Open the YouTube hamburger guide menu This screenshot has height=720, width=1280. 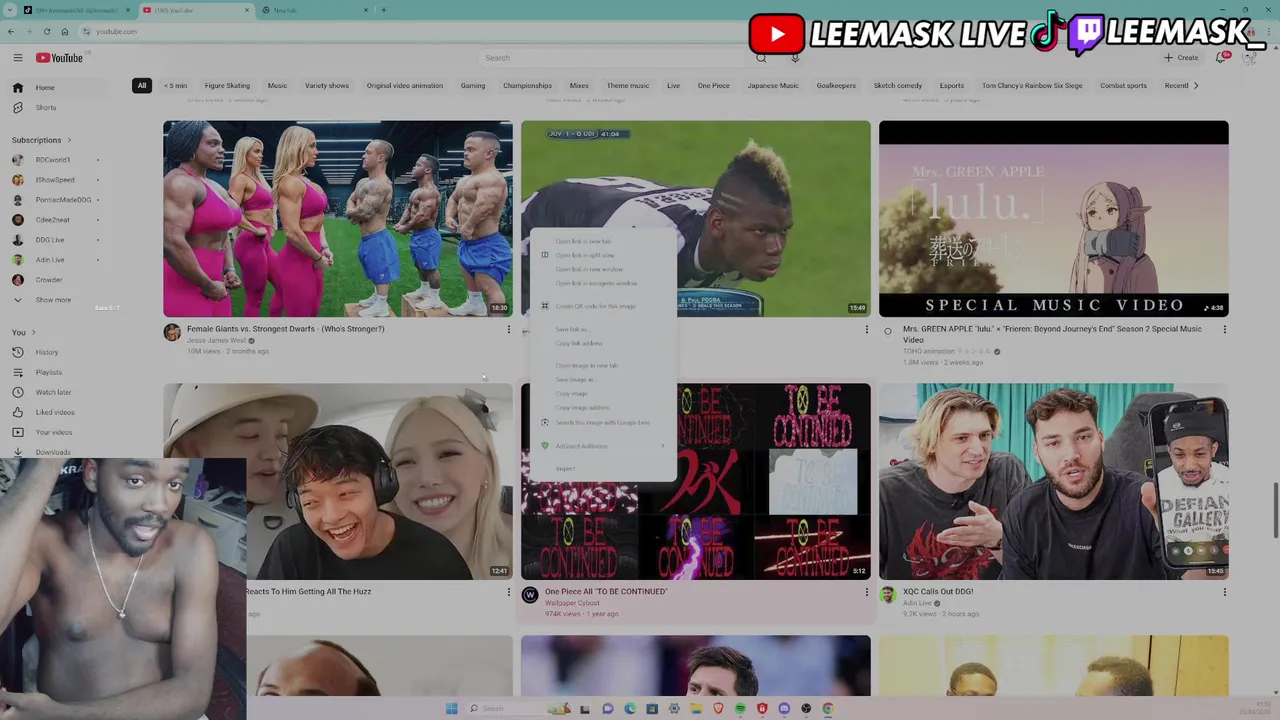17,58
